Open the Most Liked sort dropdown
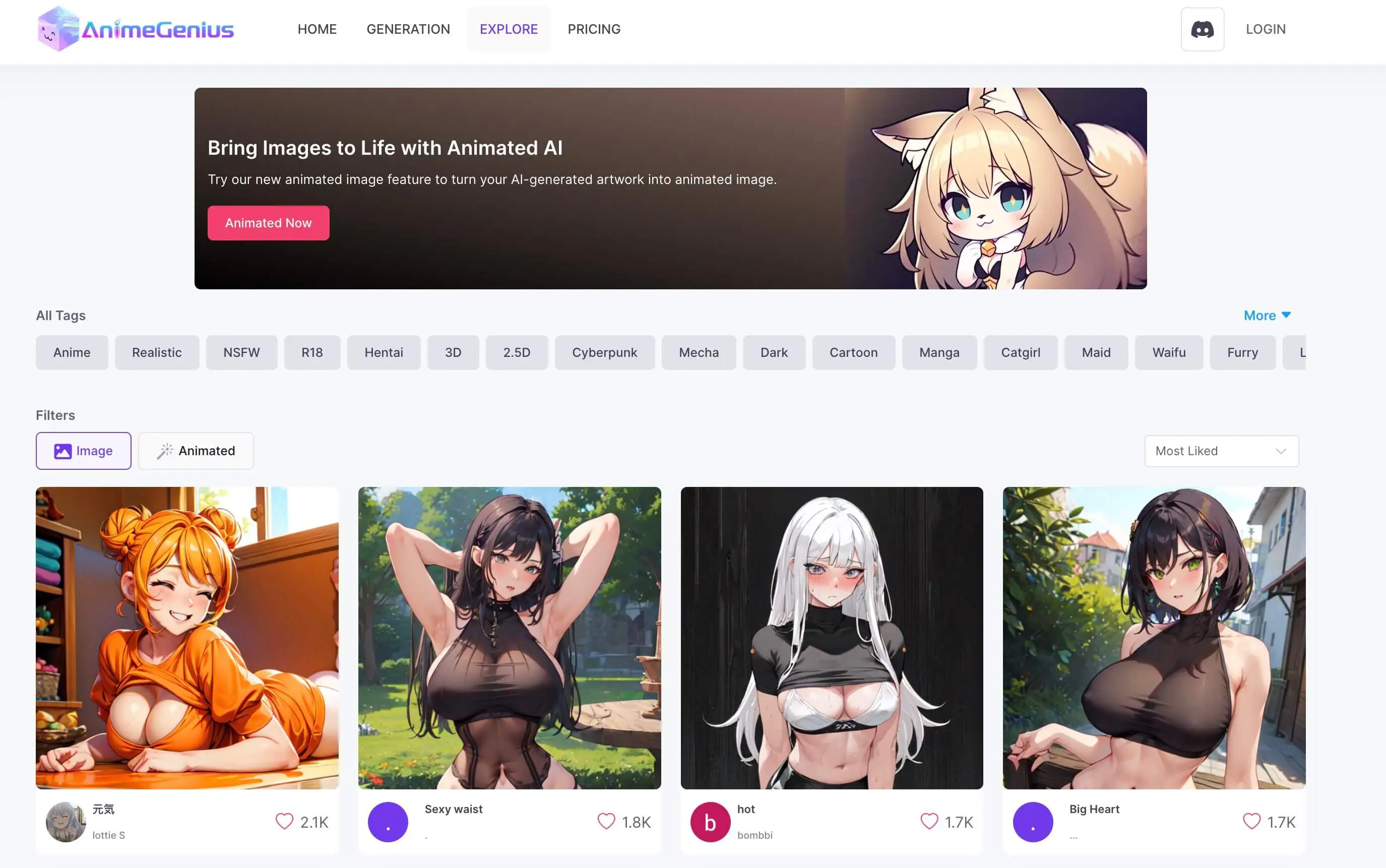Image resolution: width=1386 pixels, height=868 pixels. (1221, 451)
